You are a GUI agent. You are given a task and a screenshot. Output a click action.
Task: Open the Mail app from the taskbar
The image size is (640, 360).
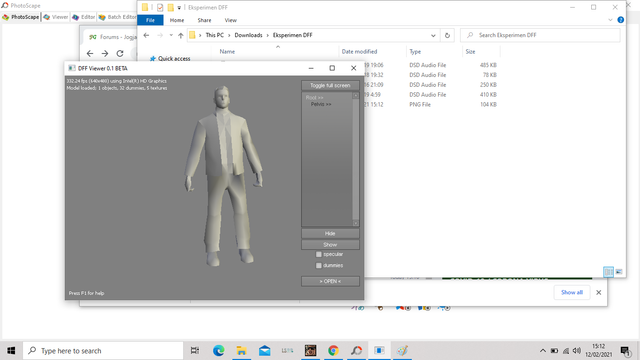pos(264,351)
